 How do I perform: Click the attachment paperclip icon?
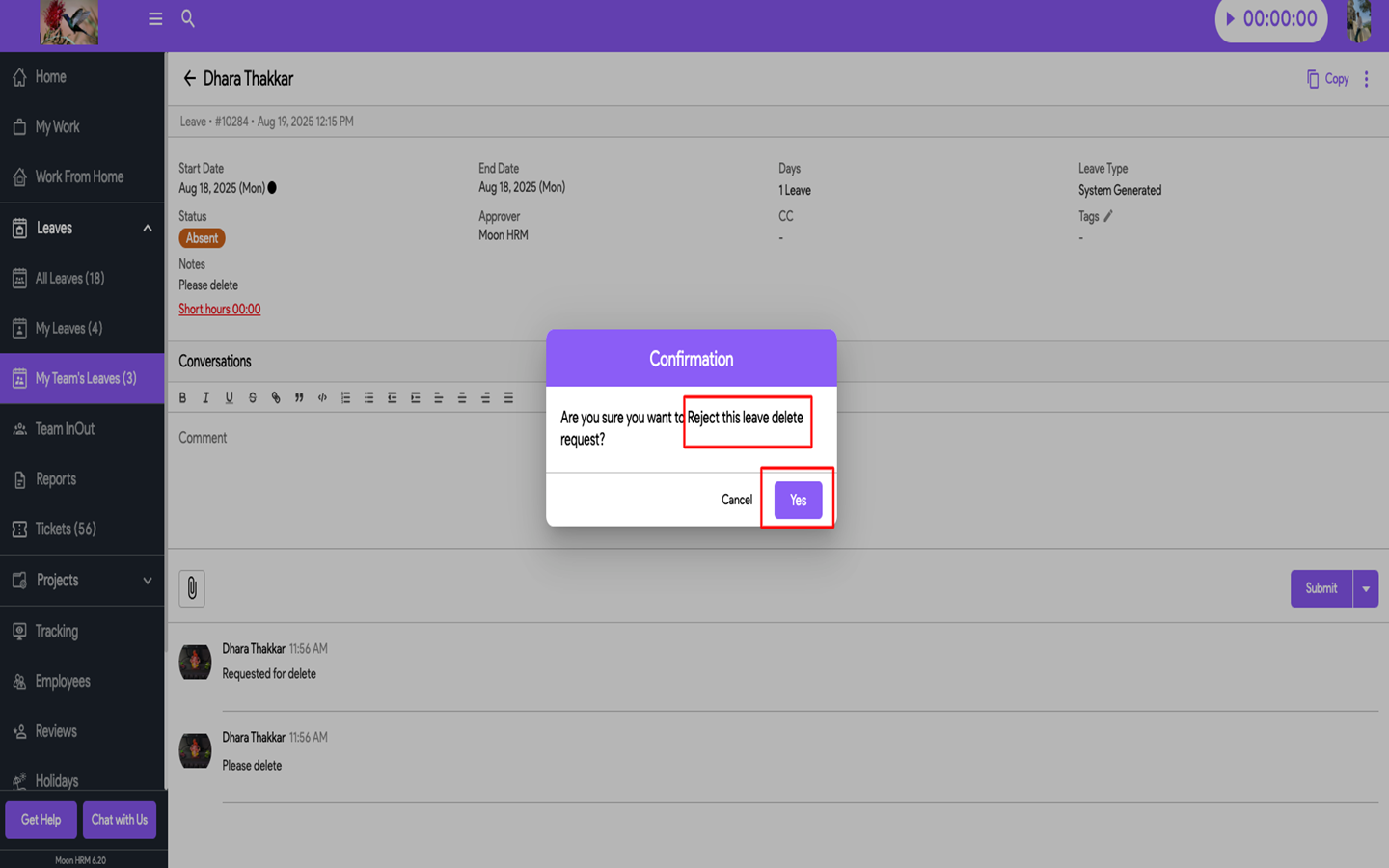point(192,588)
